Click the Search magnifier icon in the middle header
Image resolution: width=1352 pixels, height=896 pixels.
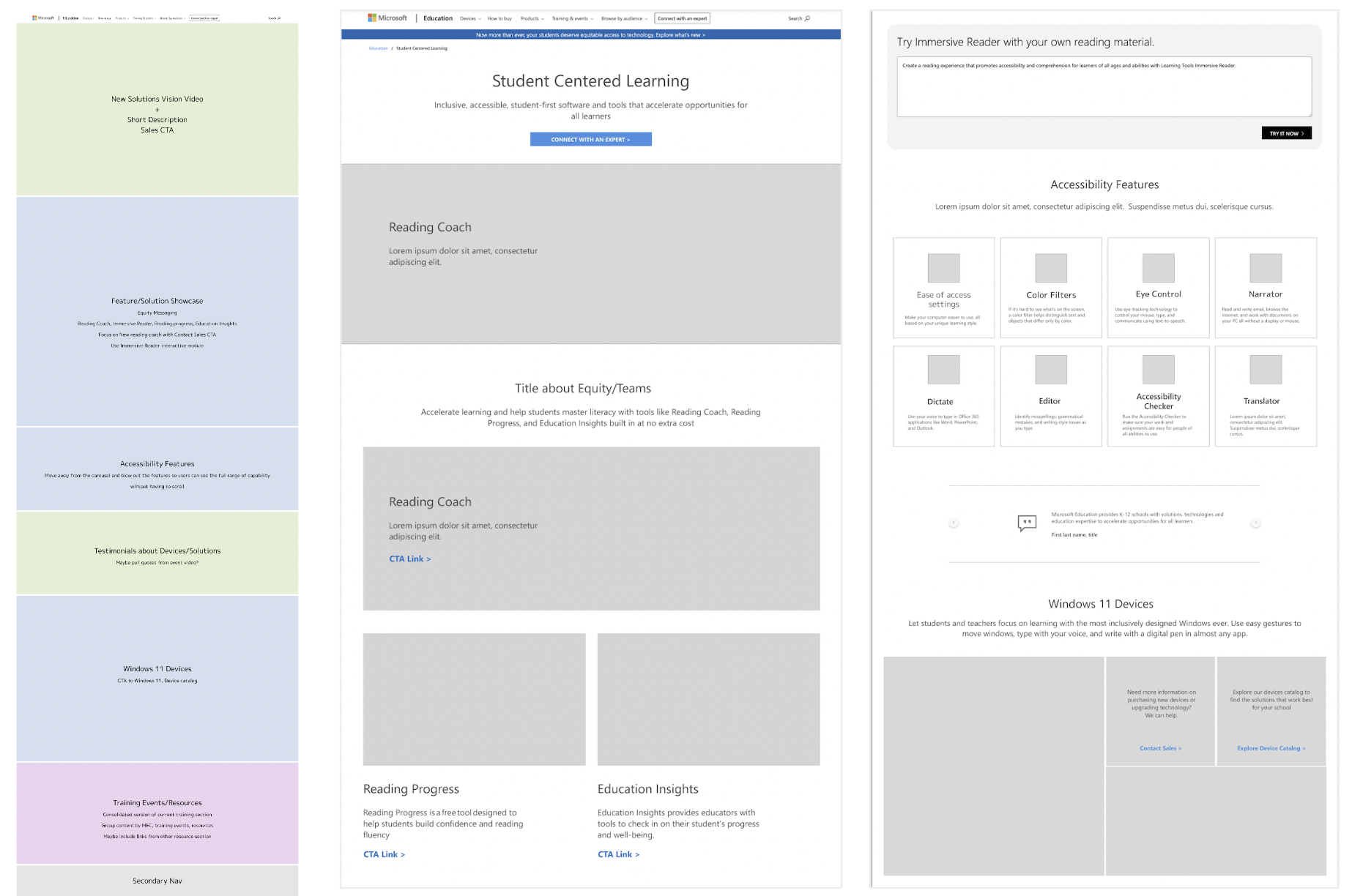tap(807, 18)
